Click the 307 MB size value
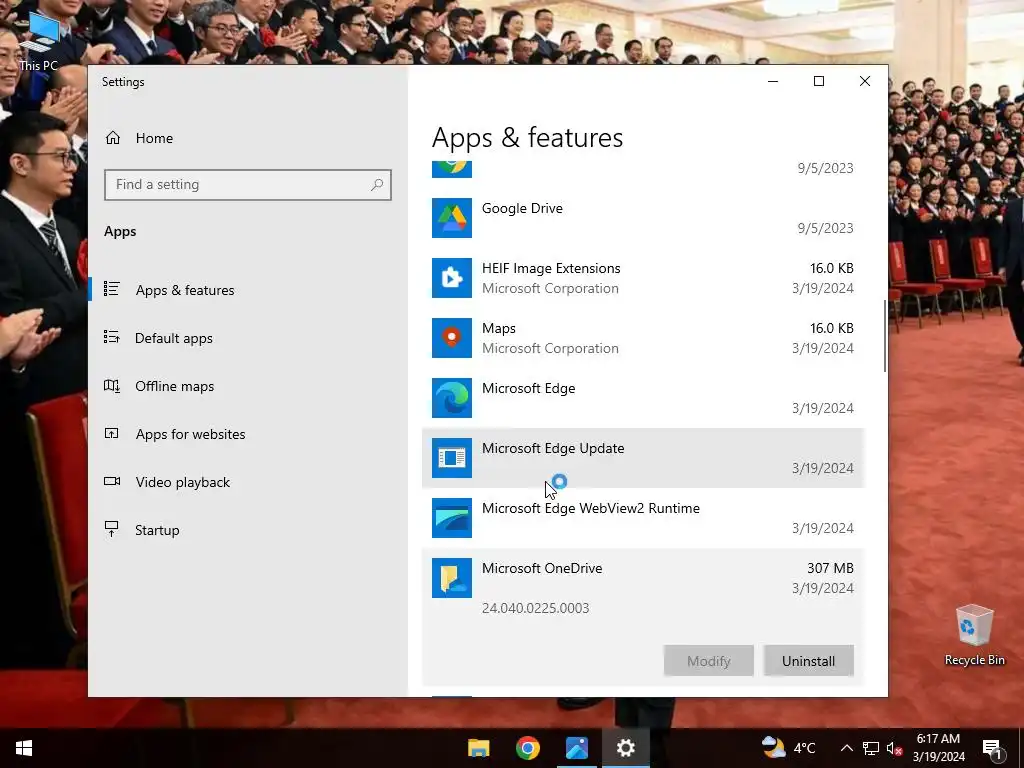 pos(830,568)
